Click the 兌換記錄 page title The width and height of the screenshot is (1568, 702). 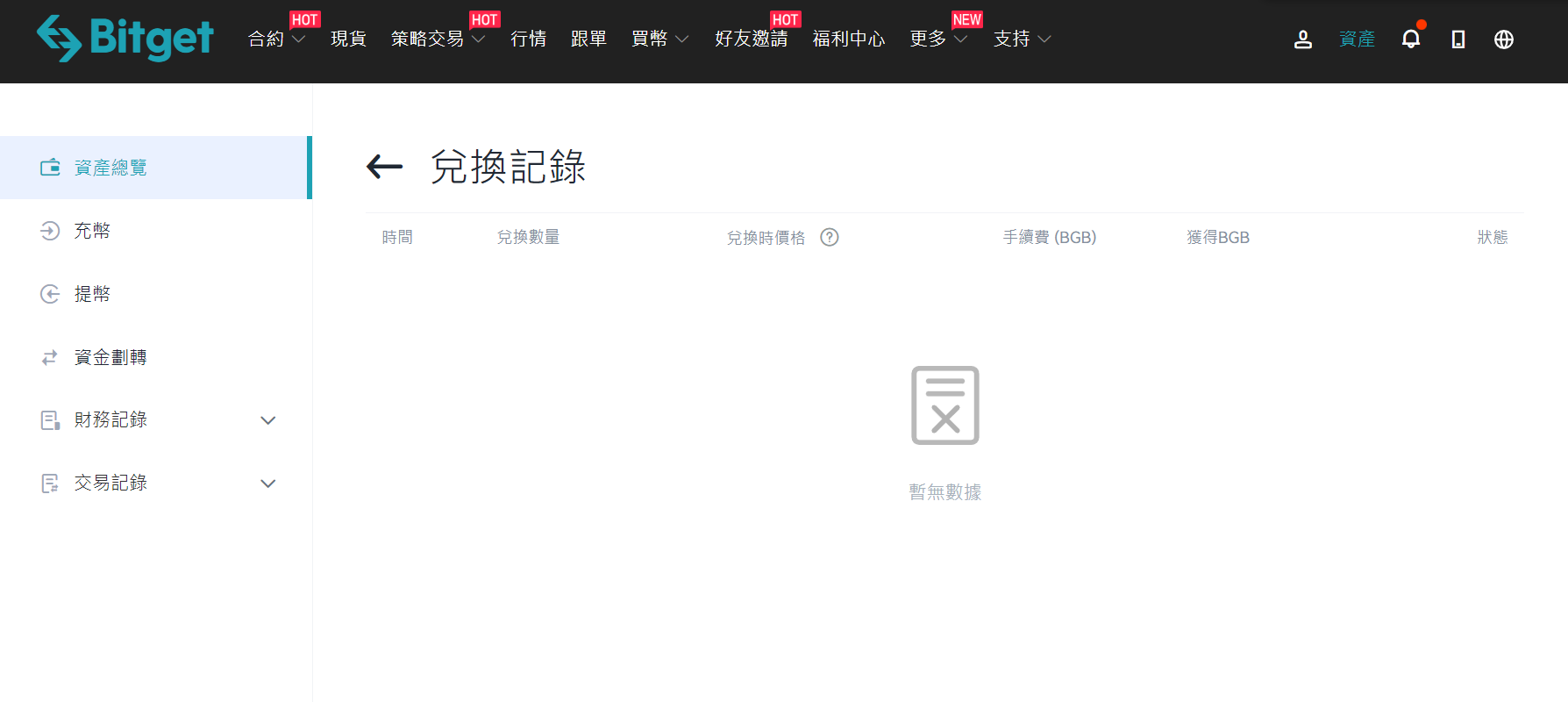coord(508,167)
